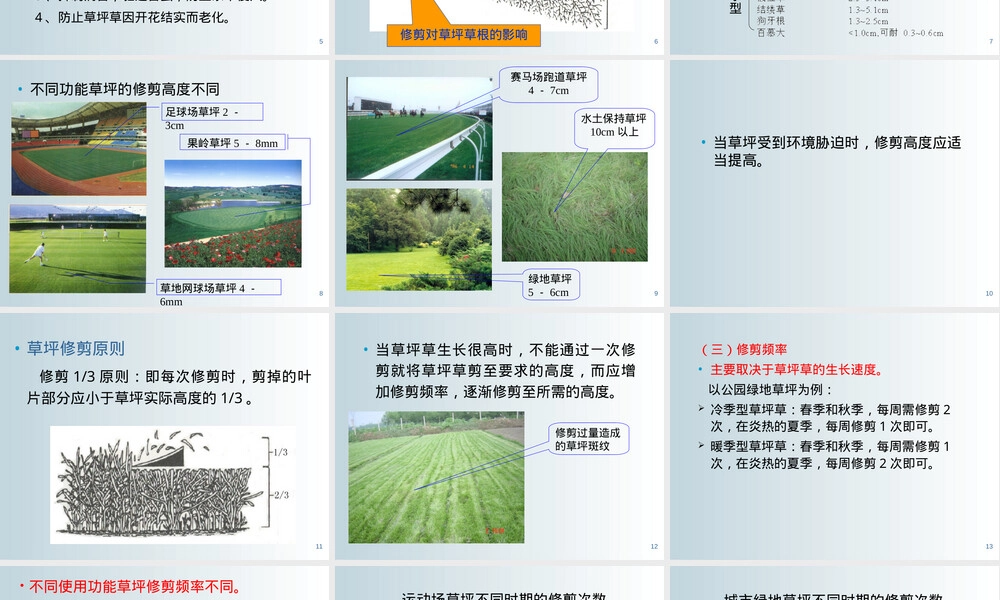Click the red heading 不同使用功能草坪修剪频率不同

[x=134, y=586]
